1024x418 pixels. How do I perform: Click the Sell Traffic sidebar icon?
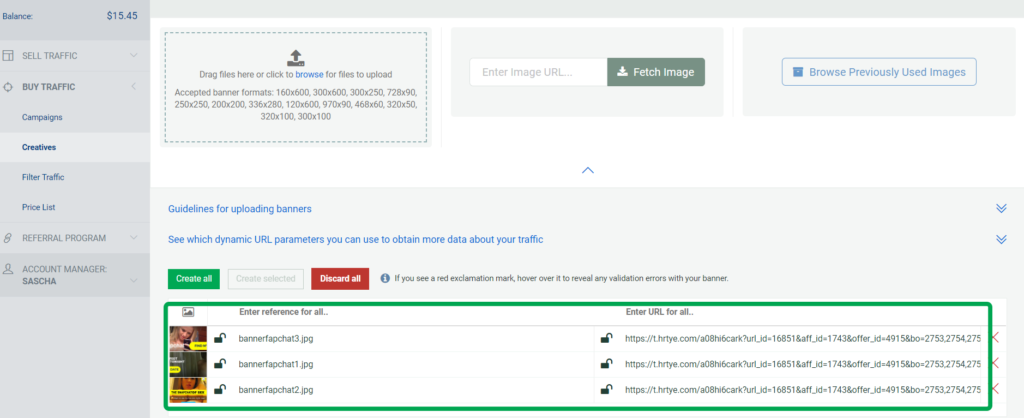click(8, 56)
